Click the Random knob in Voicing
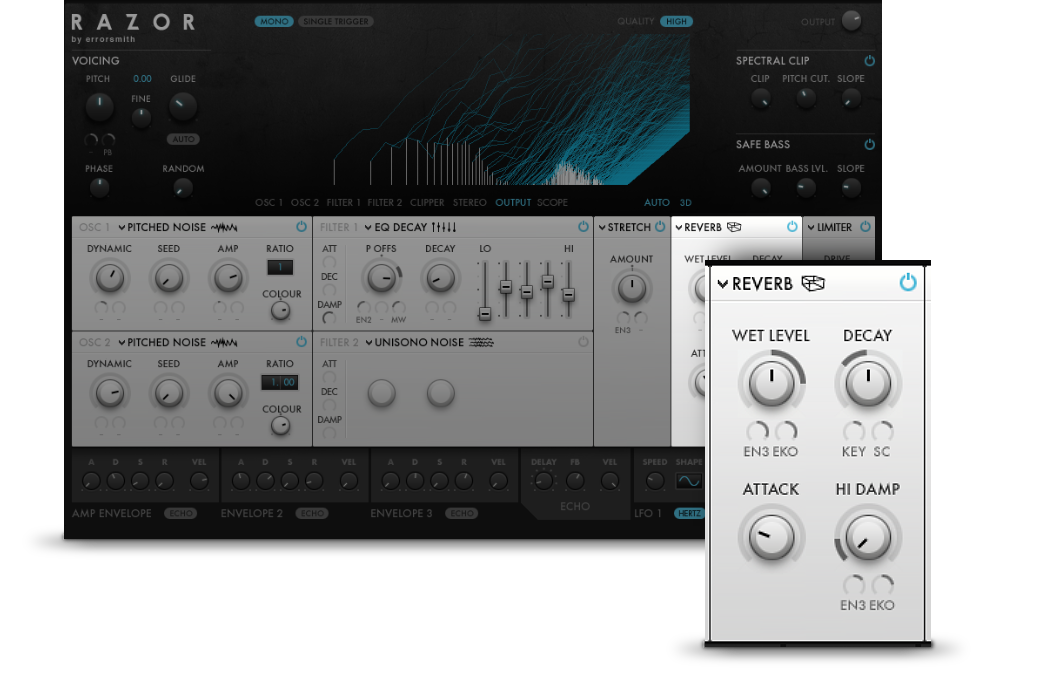 pyautogui.click(x=182, y=188)
